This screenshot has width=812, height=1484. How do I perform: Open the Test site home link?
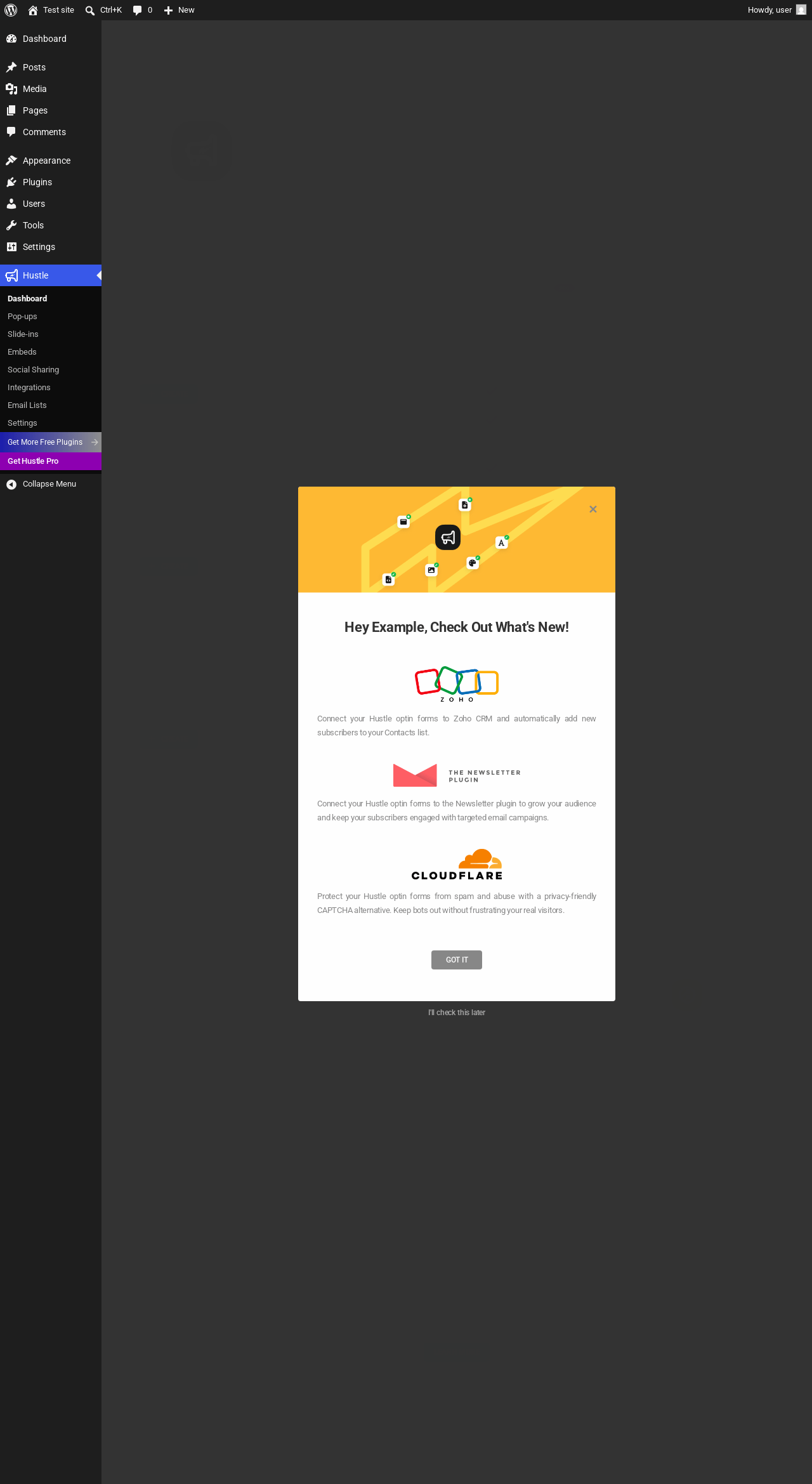tap(51, 10)
